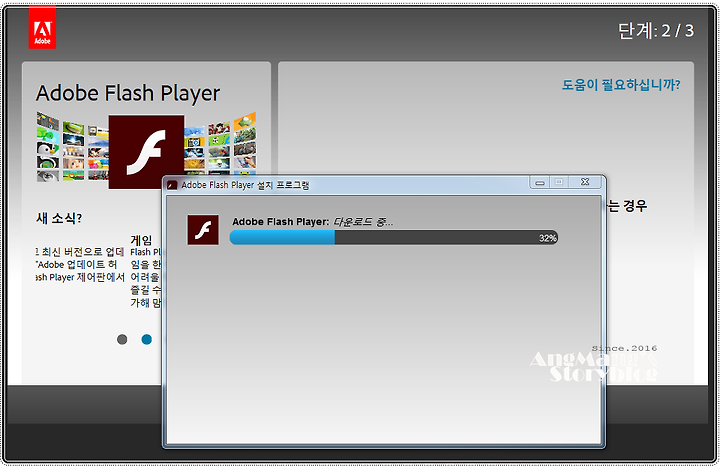Select the gray carousel pagination dot
Image resolution: width=720 pixels, height=467 pixels.
pos(122,339)
